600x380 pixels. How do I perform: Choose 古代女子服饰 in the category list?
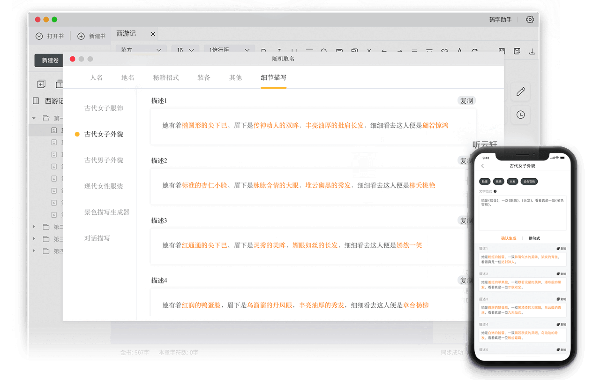click(x=104, y=108)
